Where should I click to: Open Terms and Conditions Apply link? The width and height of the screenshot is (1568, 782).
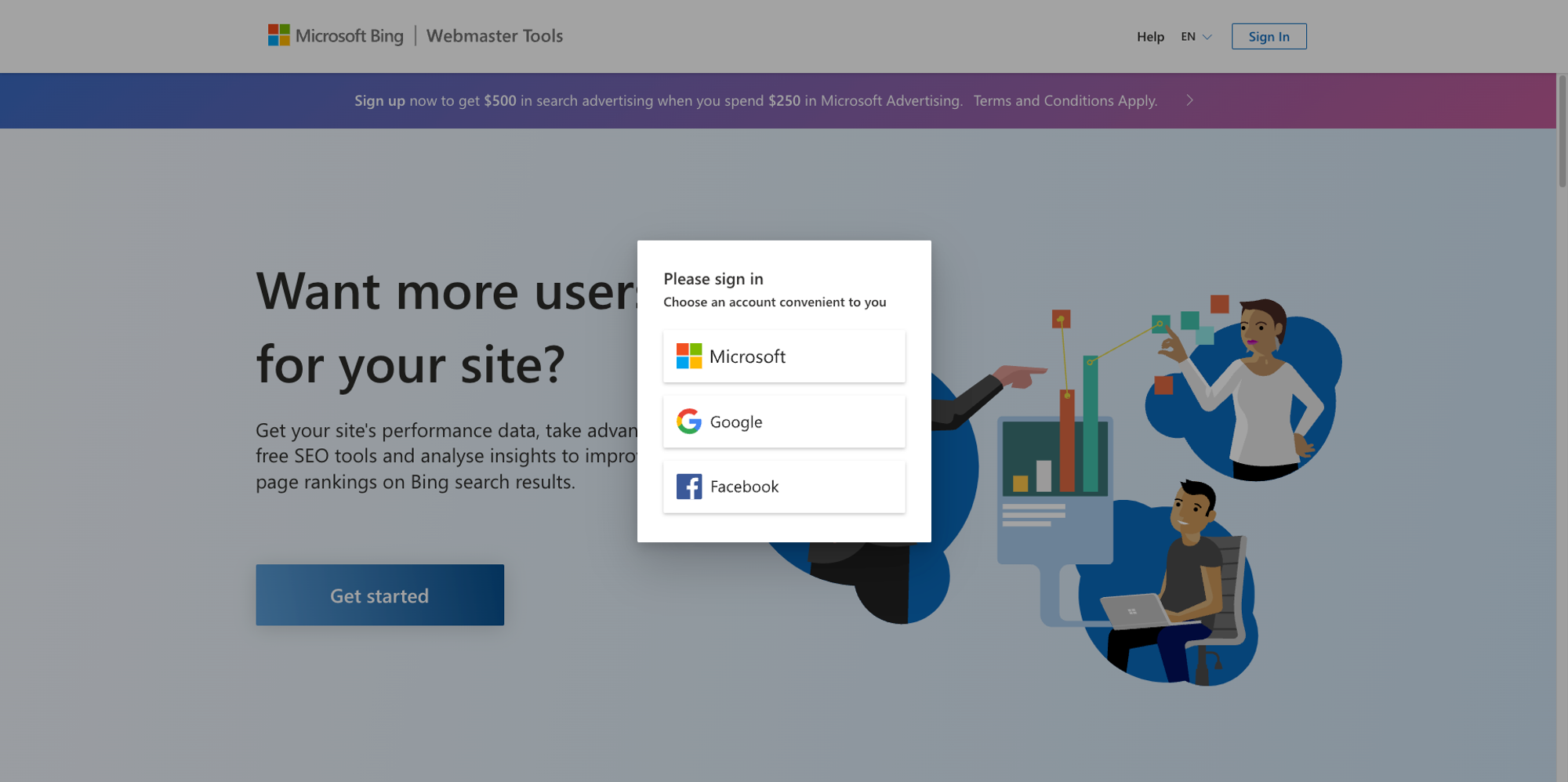pyautogui.click(x=1065, y=100)
